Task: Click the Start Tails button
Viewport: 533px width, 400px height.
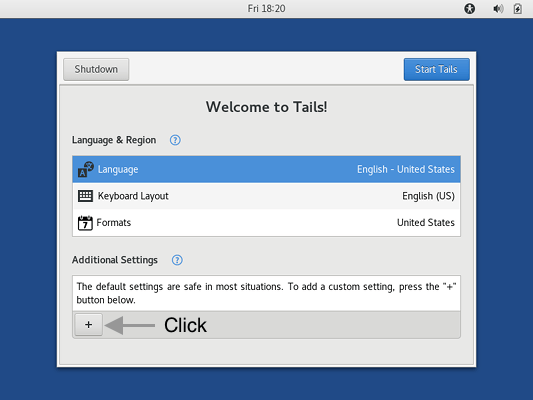Action: (436, 69)
